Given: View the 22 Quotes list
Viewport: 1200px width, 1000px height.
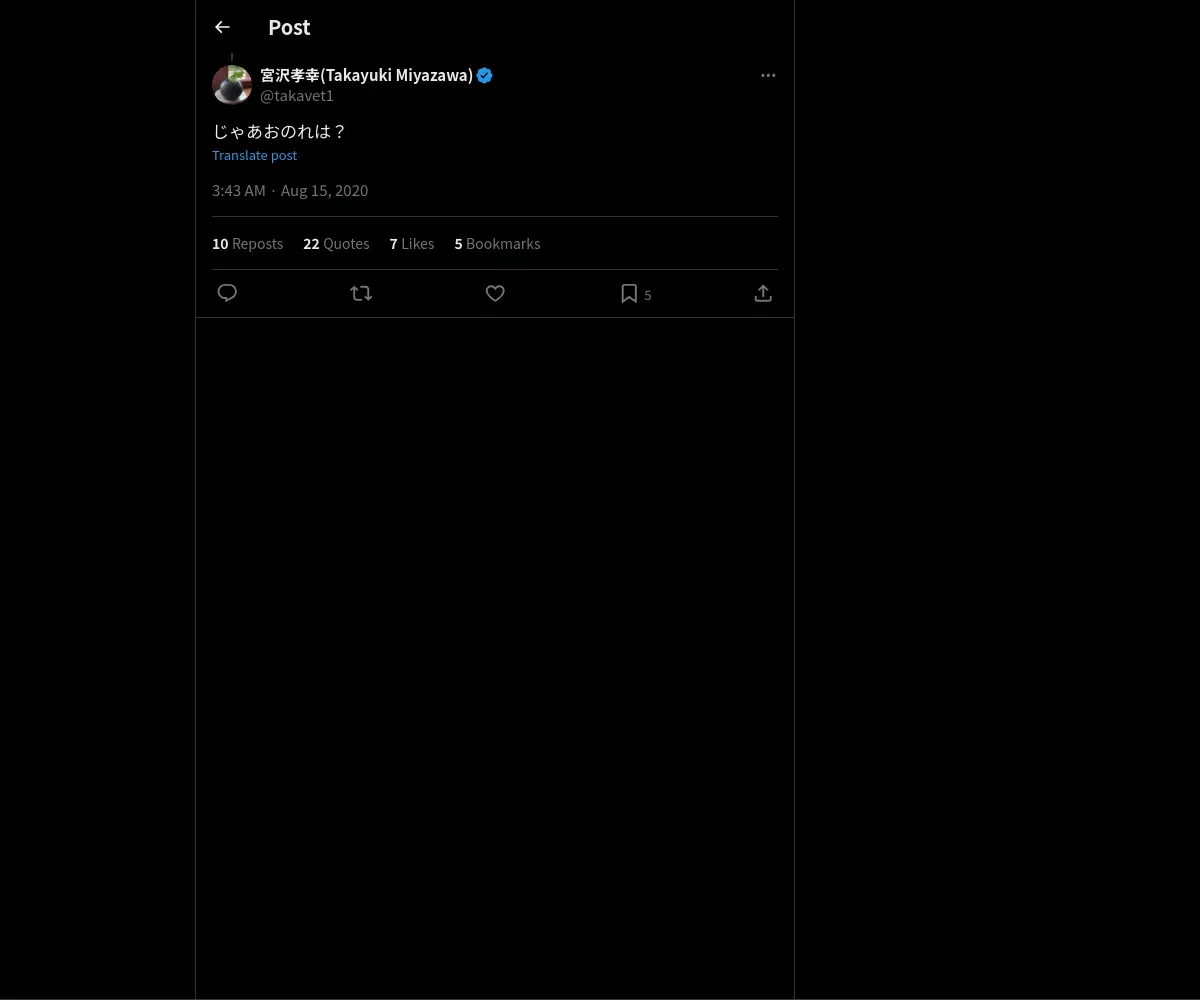Looking at the screenshot, I should (x=336, y=243).
